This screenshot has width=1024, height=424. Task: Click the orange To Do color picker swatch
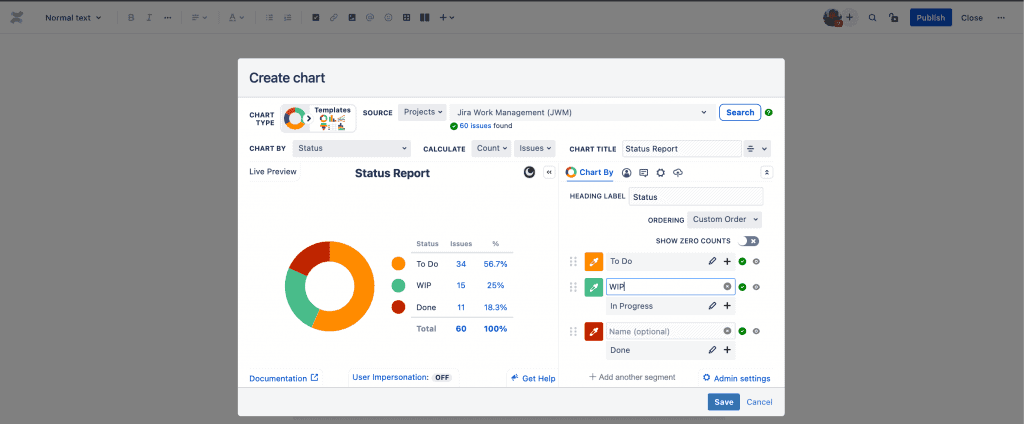click(x=594, y=261)
